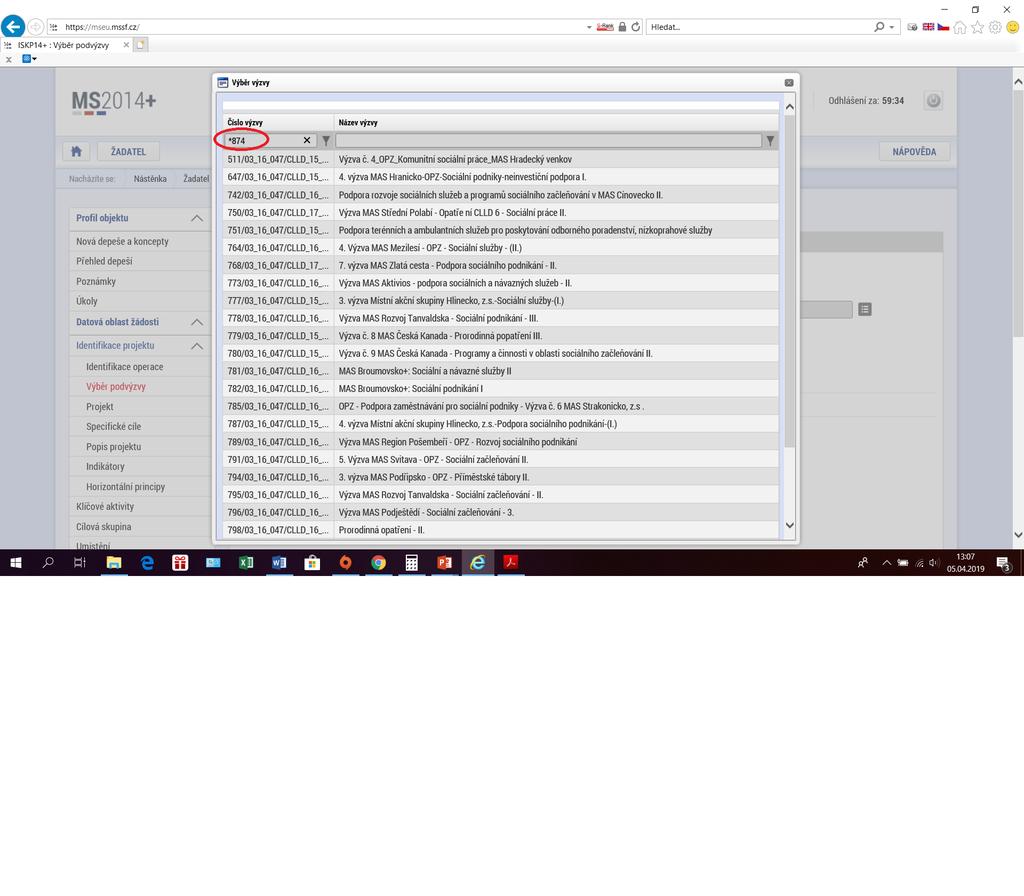Open Word from taskbar
This screenshot has width=1024, height=896.
click(x=279, y=562)
